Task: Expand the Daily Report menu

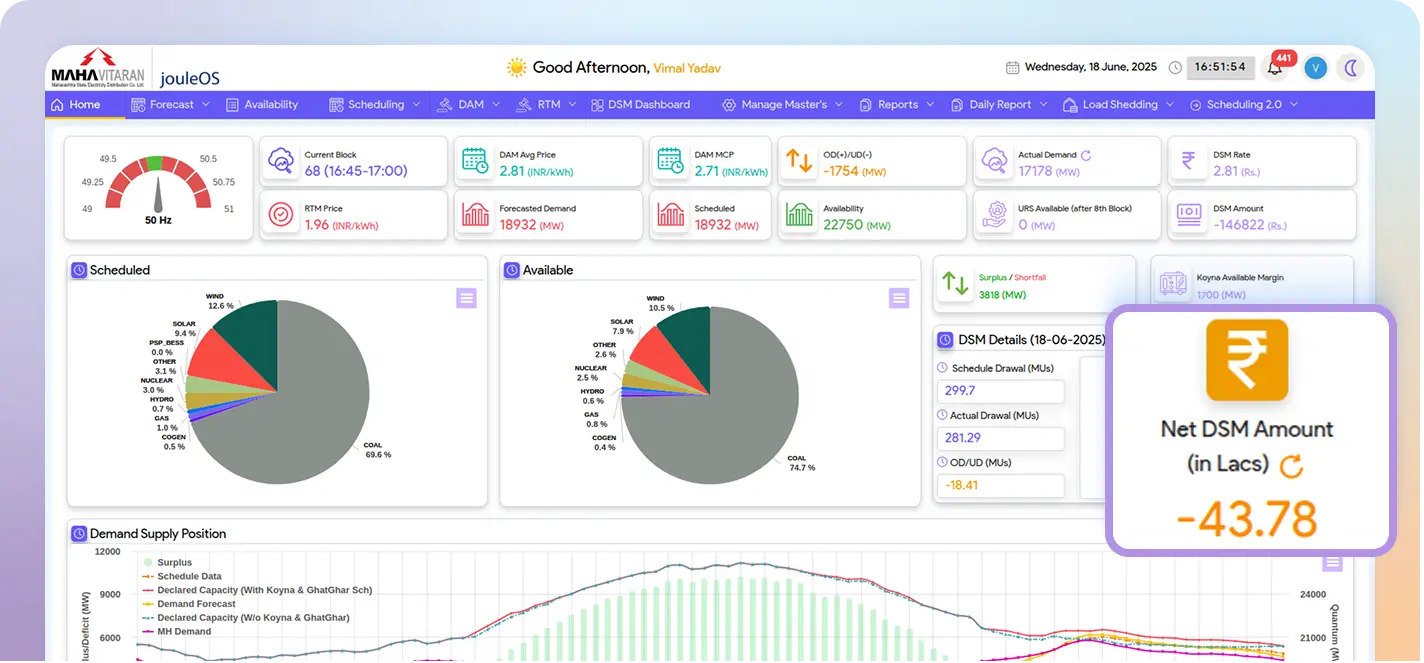Action: click(x=998, y=104)
